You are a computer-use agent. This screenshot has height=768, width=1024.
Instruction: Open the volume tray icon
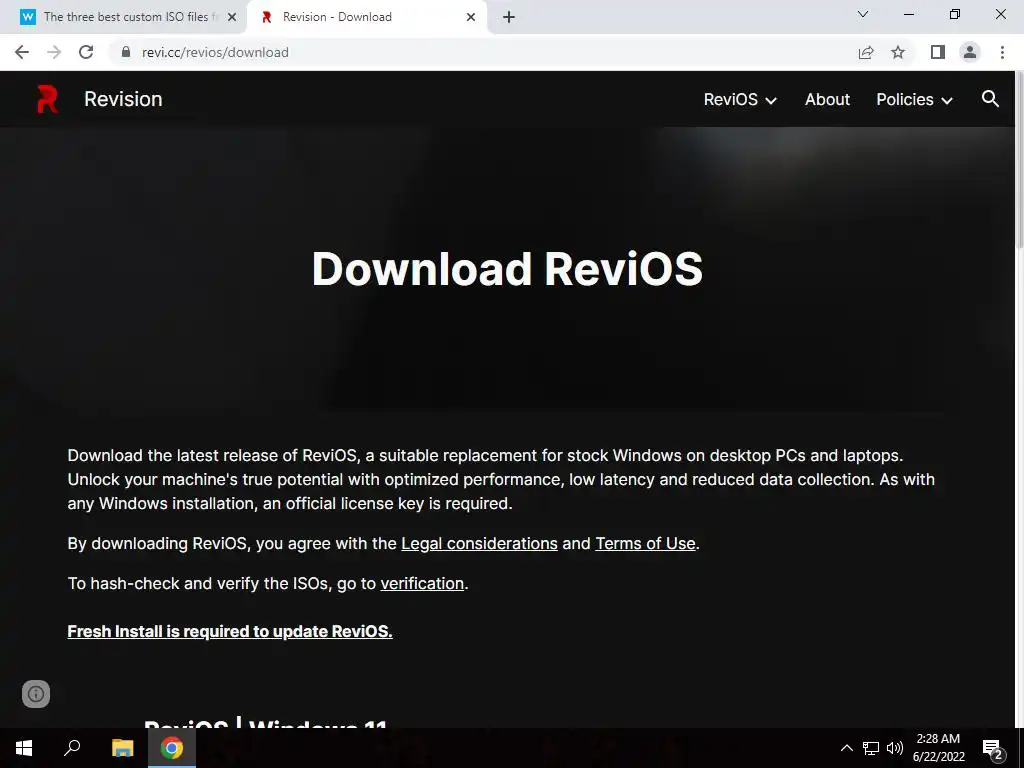click(x=895, y=748)
